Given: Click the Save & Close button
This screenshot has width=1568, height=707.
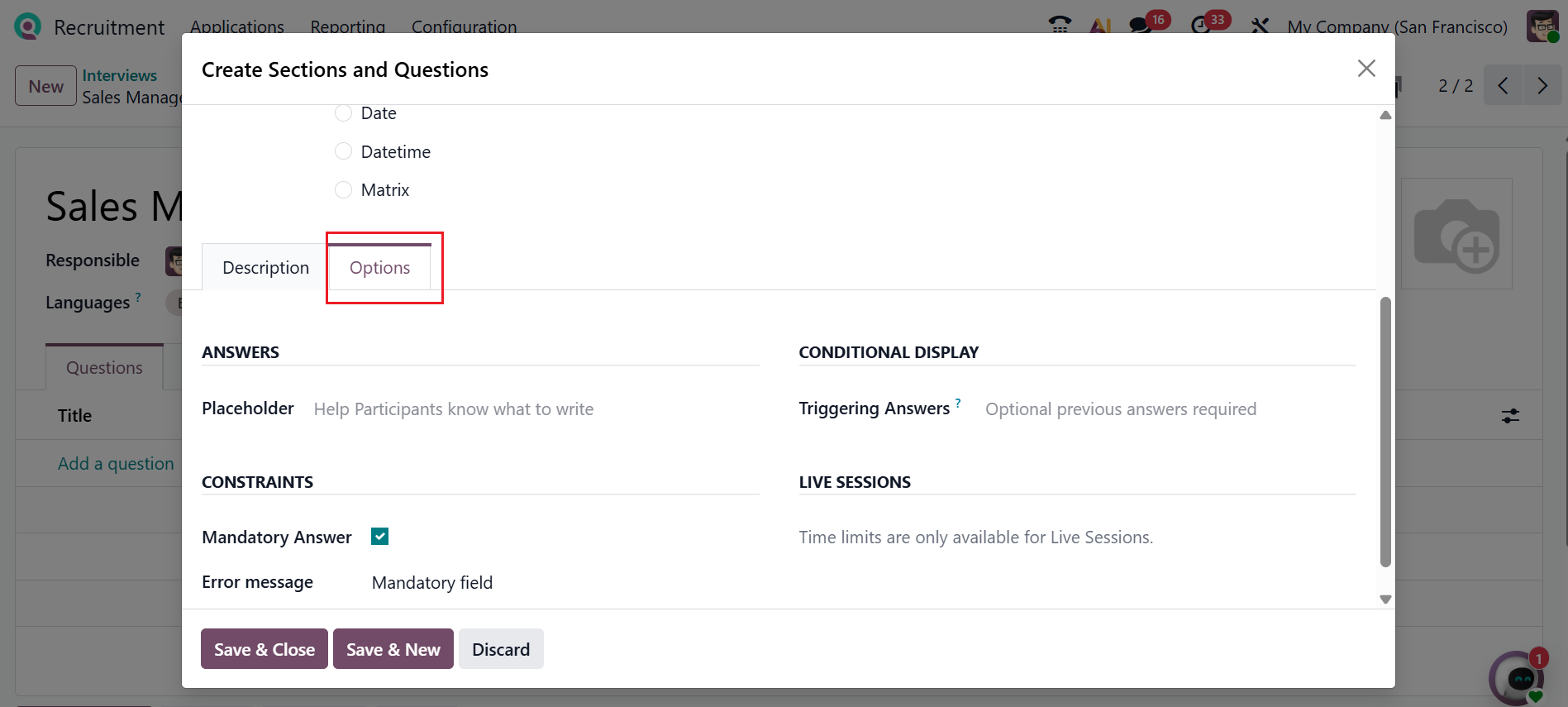Looking at the screenshot, I should [x=265, y=649].
